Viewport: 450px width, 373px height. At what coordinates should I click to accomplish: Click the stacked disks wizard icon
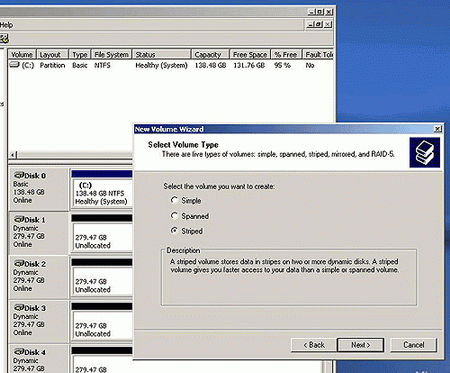click(425, 153)
